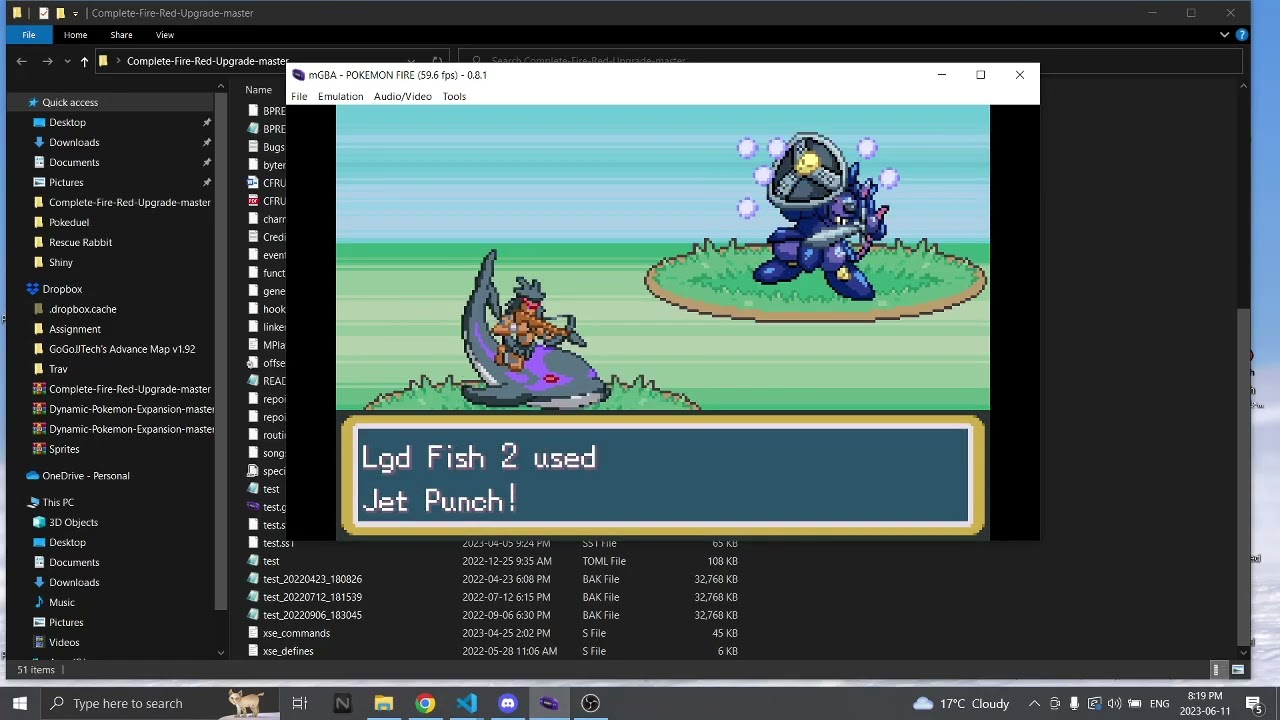Viewport: 1280px width, 720px height.
Task: Select pinned Documents under Quick access
Action: [74, 162]
